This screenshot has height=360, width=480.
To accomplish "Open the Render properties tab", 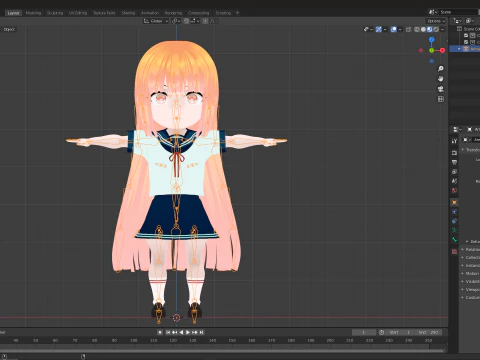I will 454,153.
